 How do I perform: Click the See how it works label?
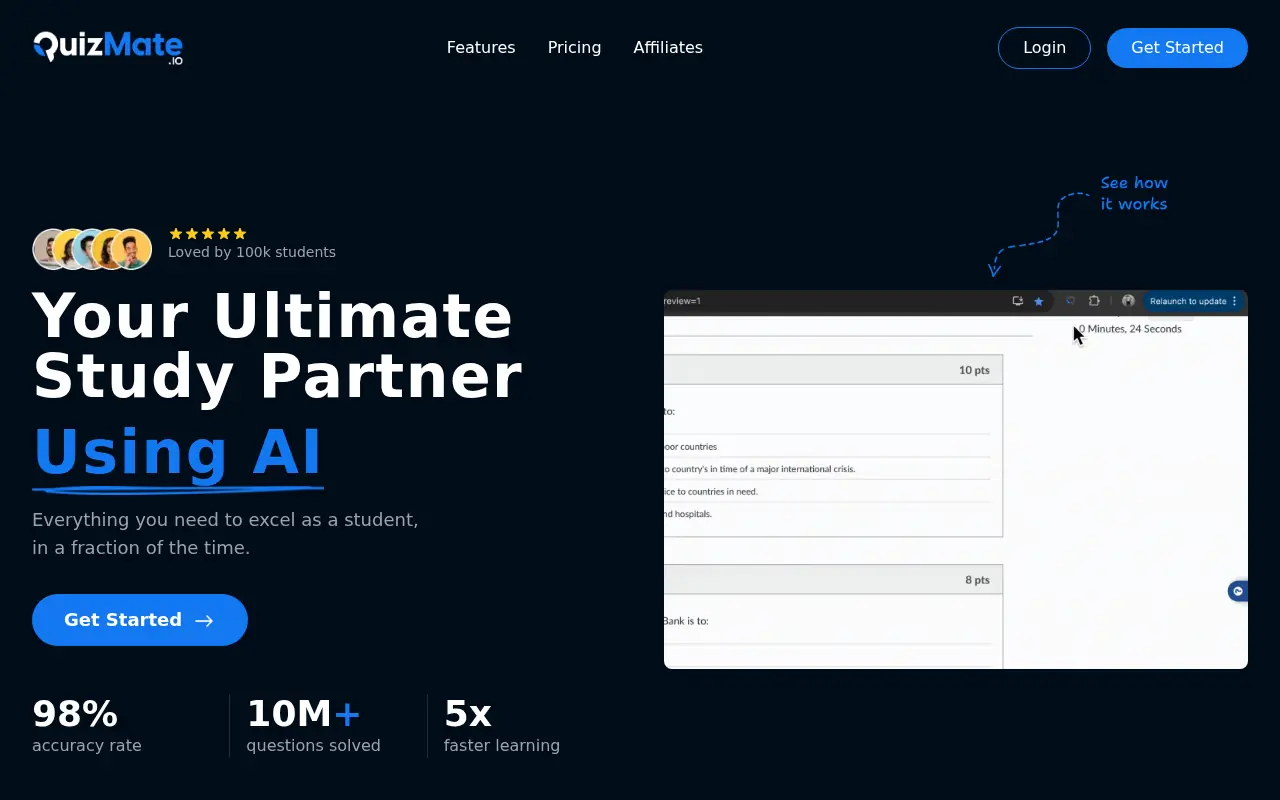[x=1134, y=193]
